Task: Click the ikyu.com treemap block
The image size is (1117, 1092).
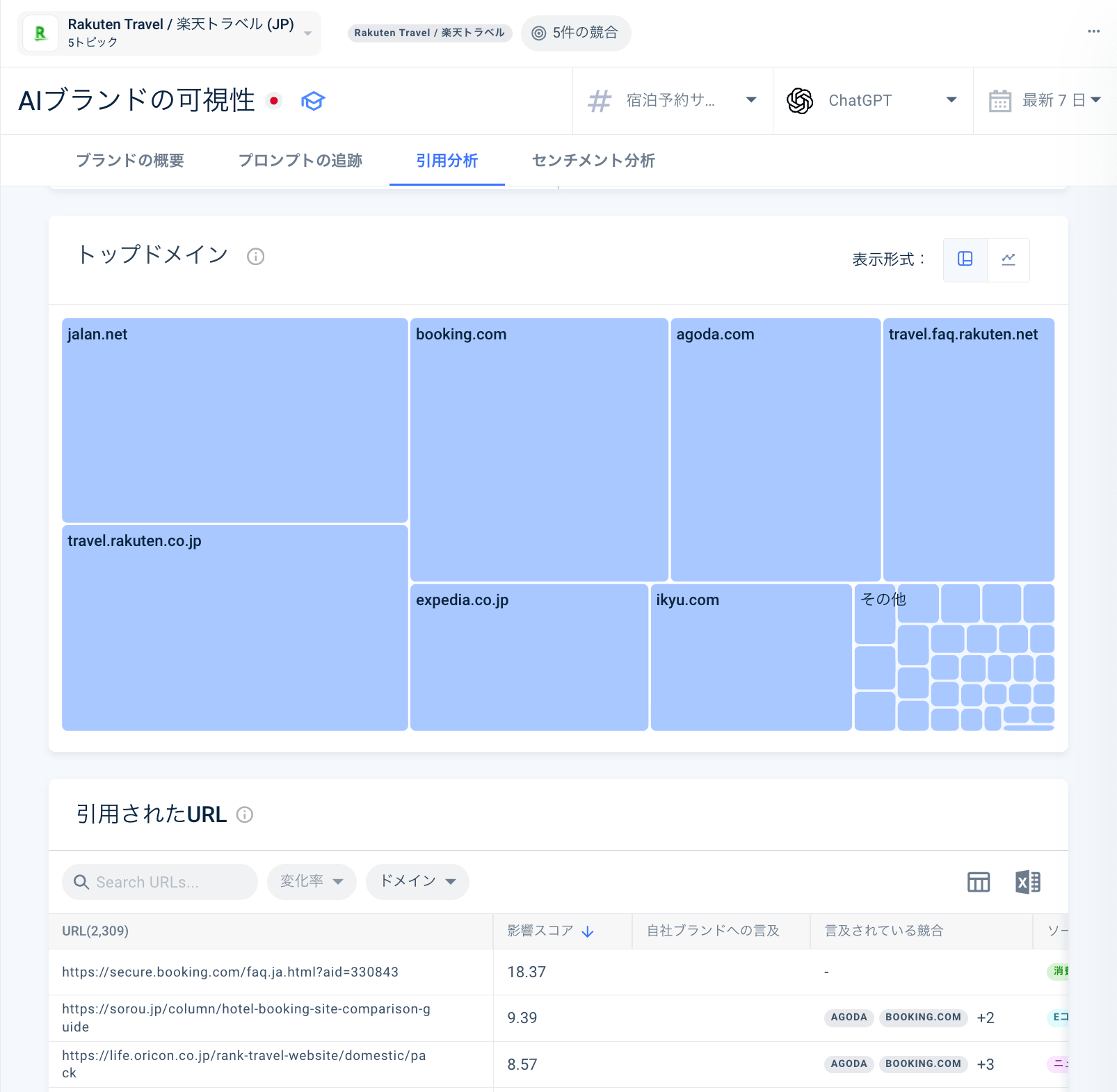Action: [x=751, y=657]
